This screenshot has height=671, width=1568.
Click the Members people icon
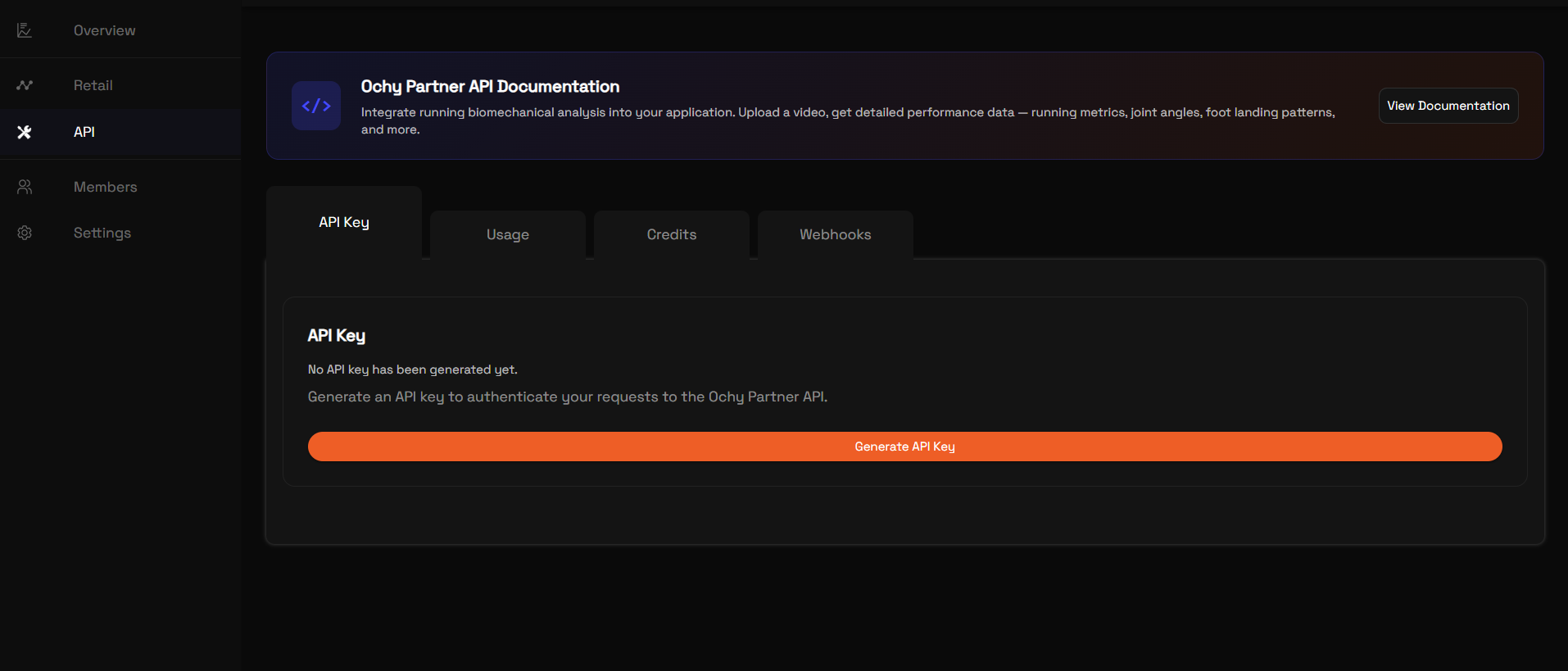25,187
